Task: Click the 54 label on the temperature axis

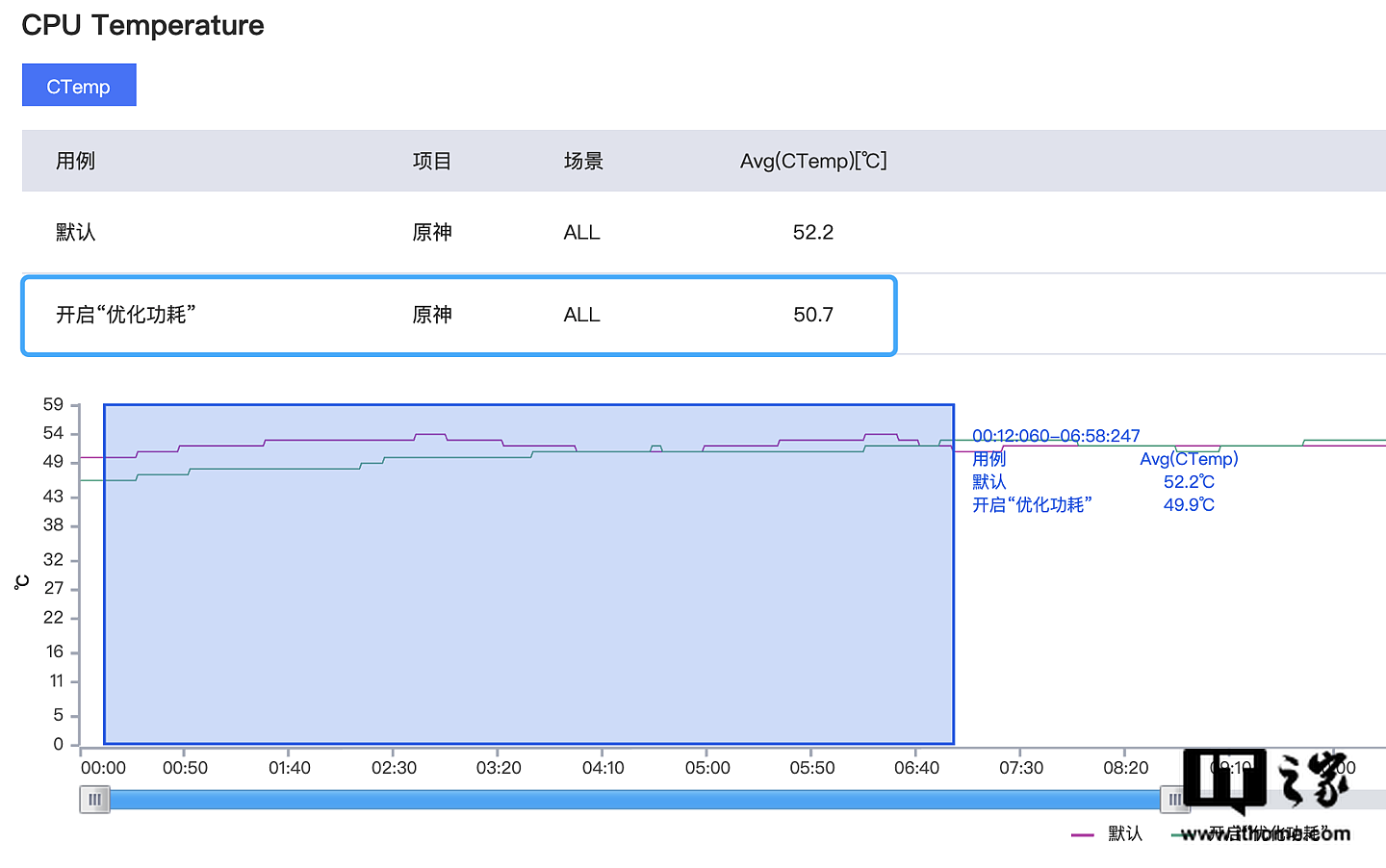Action: [x=54, y=433]
